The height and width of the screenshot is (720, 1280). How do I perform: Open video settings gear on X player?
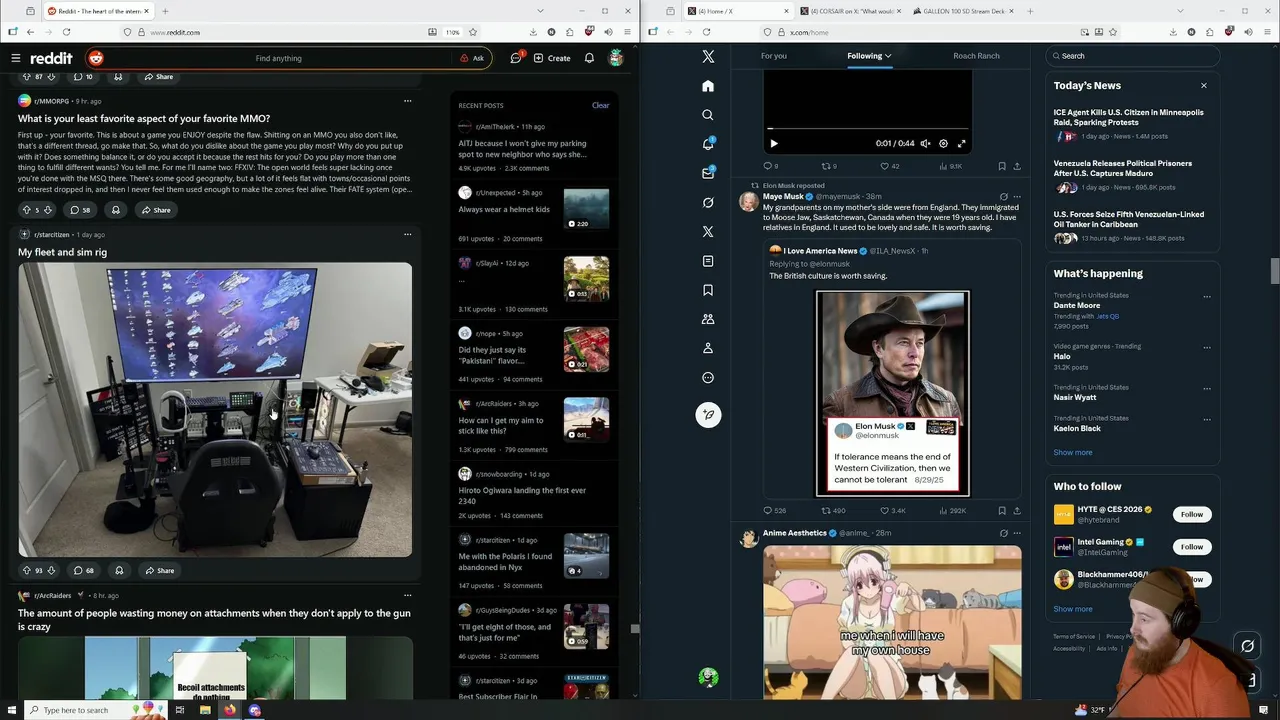tap(943, 143)
